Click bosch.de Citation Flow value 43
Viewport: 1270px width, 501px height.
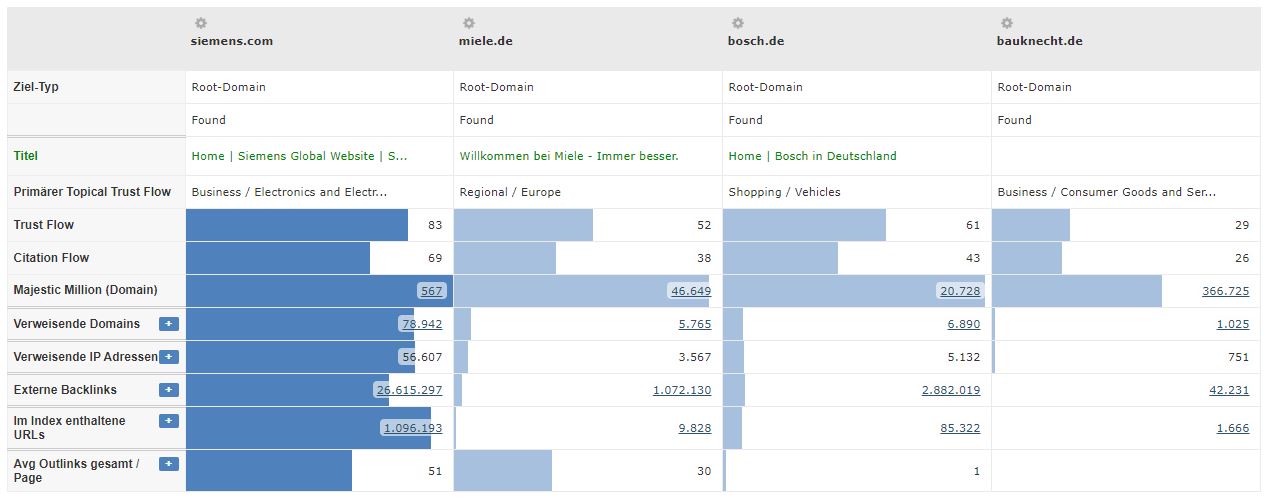[x=973, y=258]
